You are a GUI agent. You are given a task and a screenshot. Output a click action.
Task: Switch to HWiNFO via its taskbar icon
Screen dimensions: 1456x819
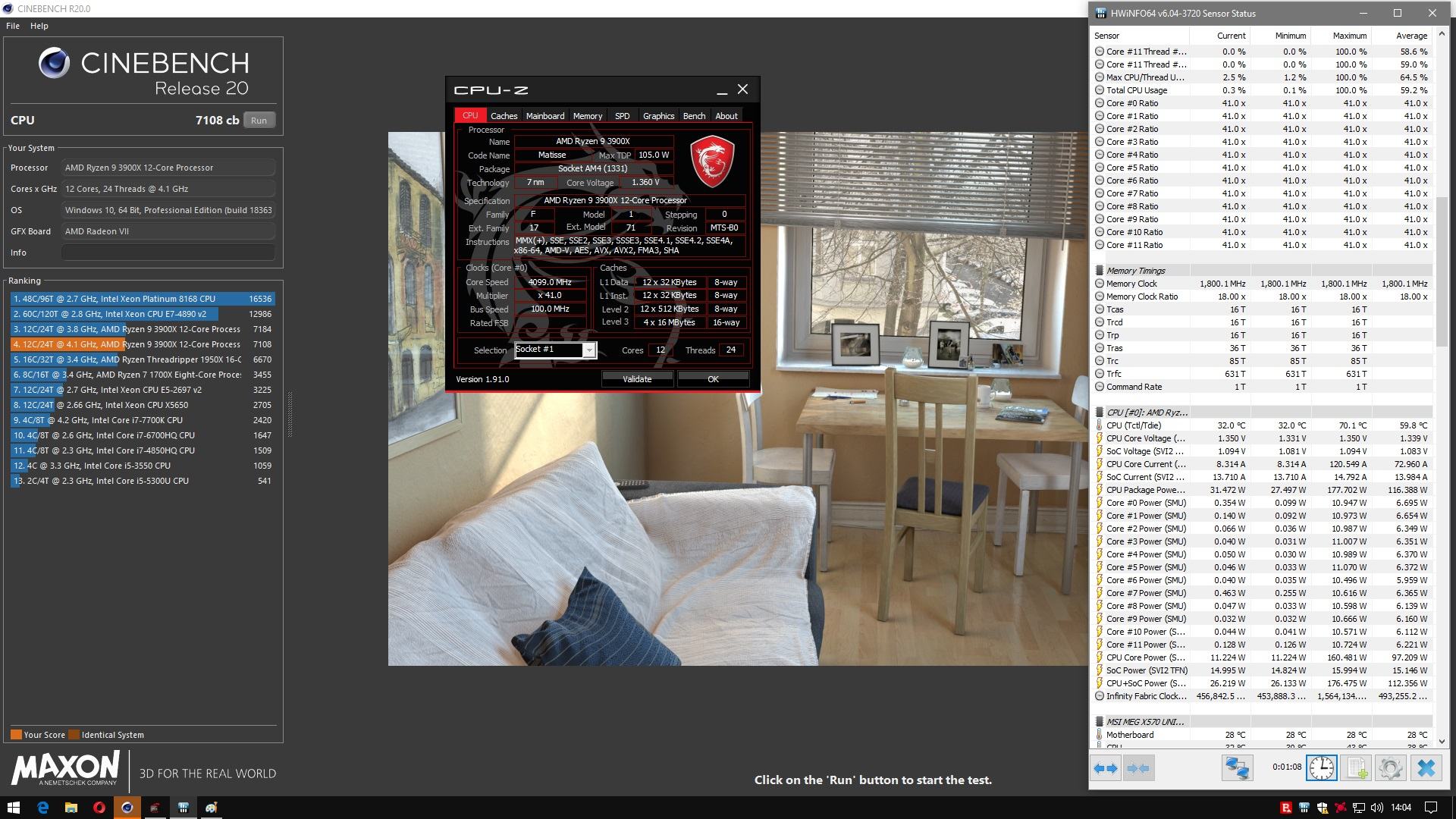click(183, 808)
